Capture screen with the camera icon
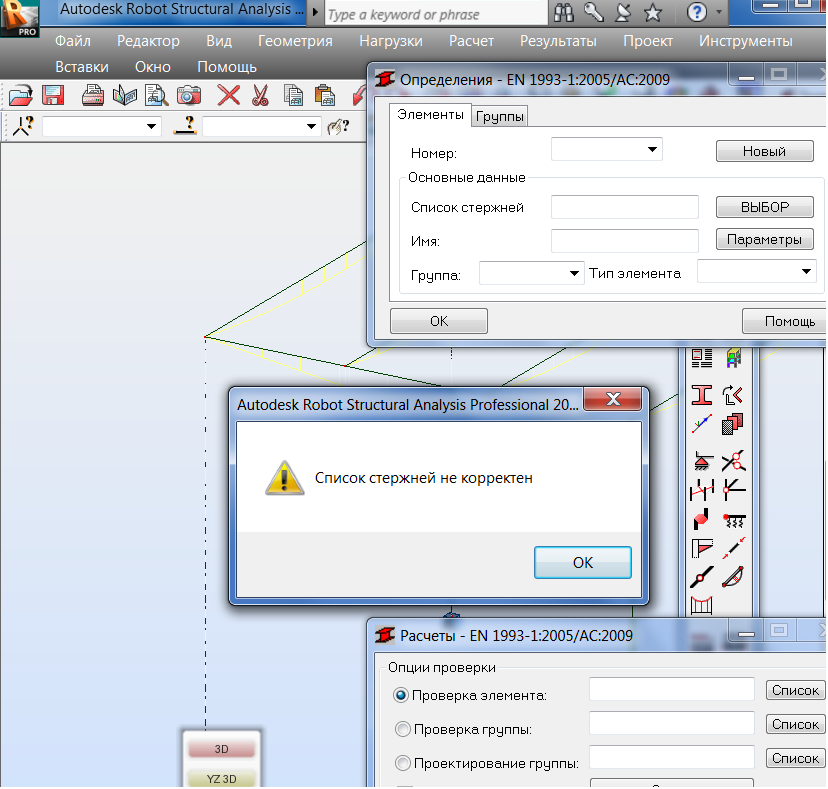The width and height of the screenshot is (828, 789). pyautogui.click(x=189, y=96)
